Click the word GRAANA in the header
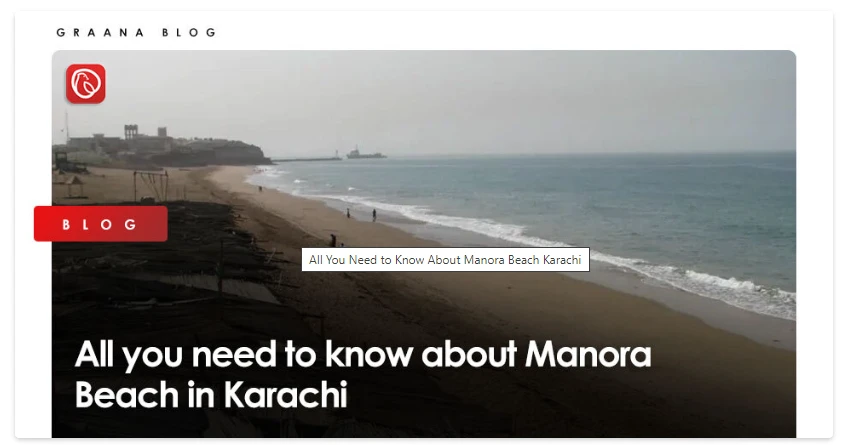This screenshot has width=853, height=445. click(100, 33)
